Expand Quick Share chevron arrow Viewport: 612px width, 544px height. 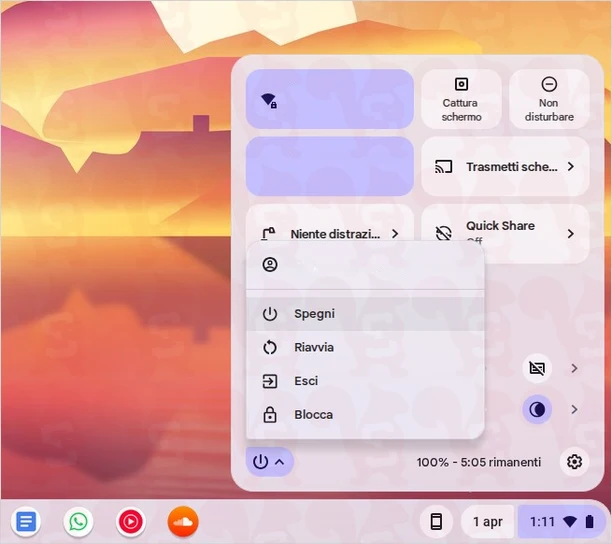(571, 234)
